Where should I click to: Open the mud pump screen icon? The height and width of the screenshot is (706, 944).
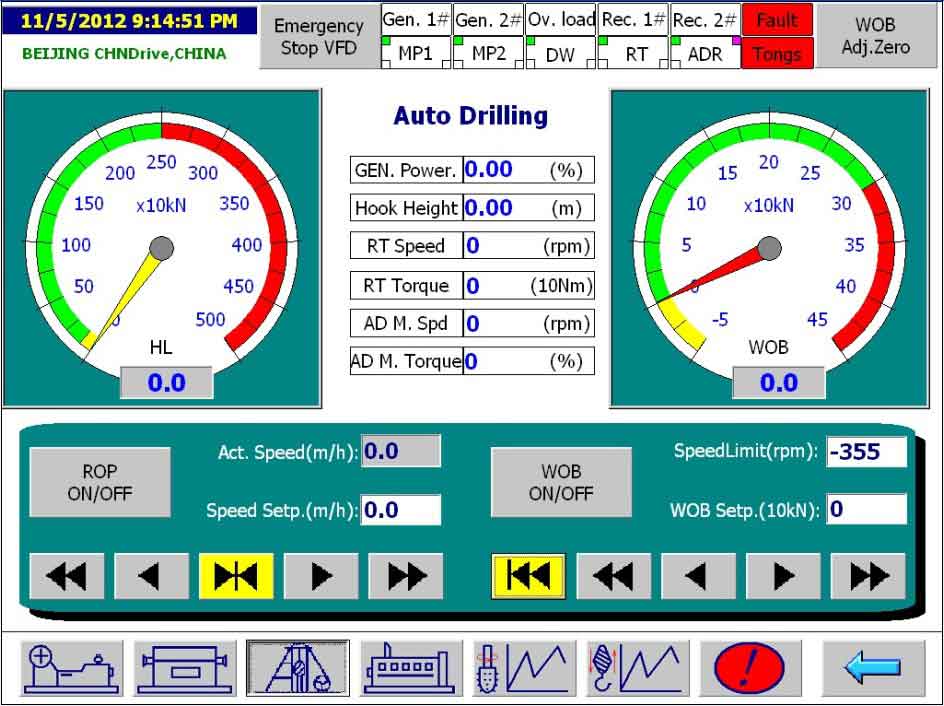[73, 667]
